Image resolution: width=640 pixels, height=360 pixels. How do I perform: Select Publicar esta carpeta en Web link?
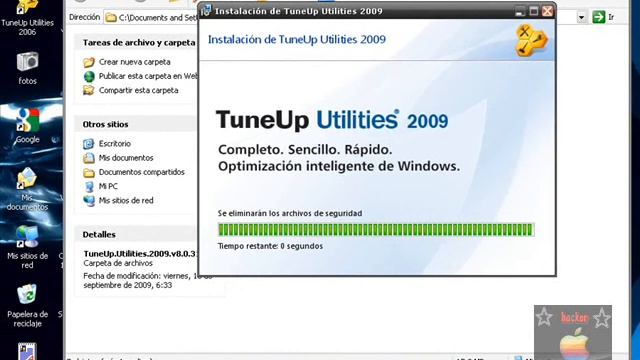pyautogui.click(x=148, y=76)
